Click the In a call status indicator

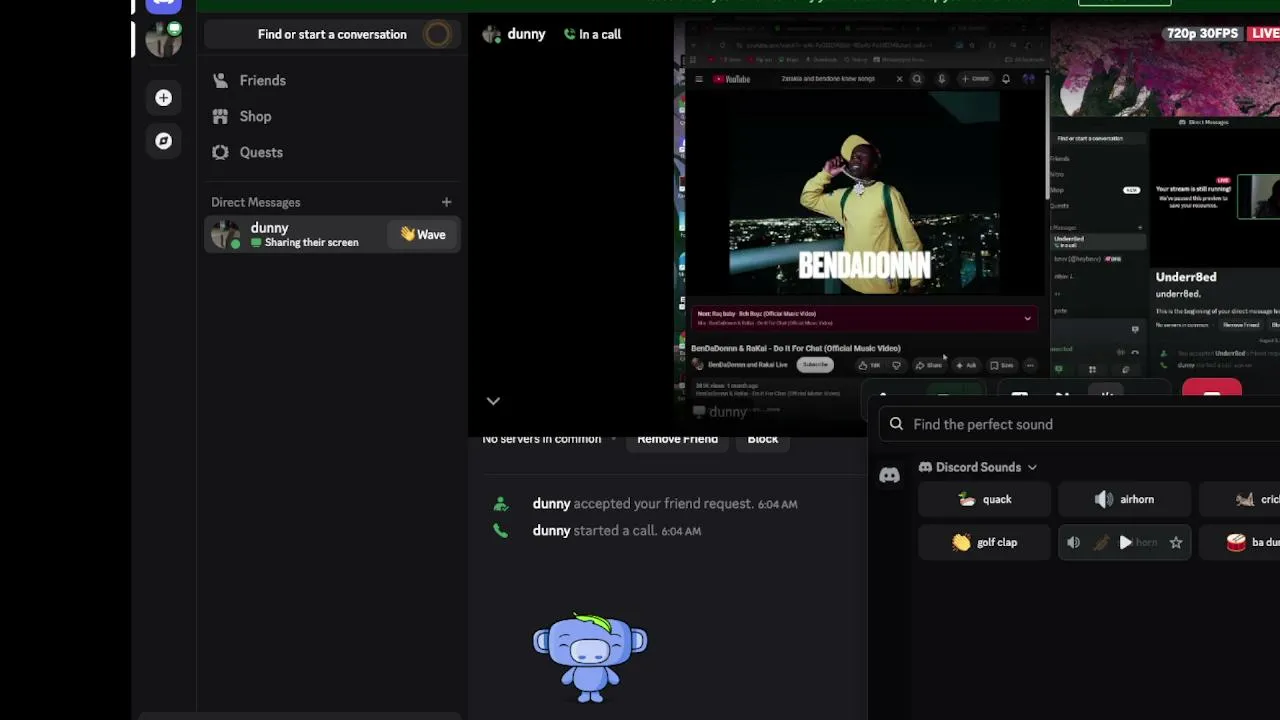pyautogui.click(x=592, y=34)
